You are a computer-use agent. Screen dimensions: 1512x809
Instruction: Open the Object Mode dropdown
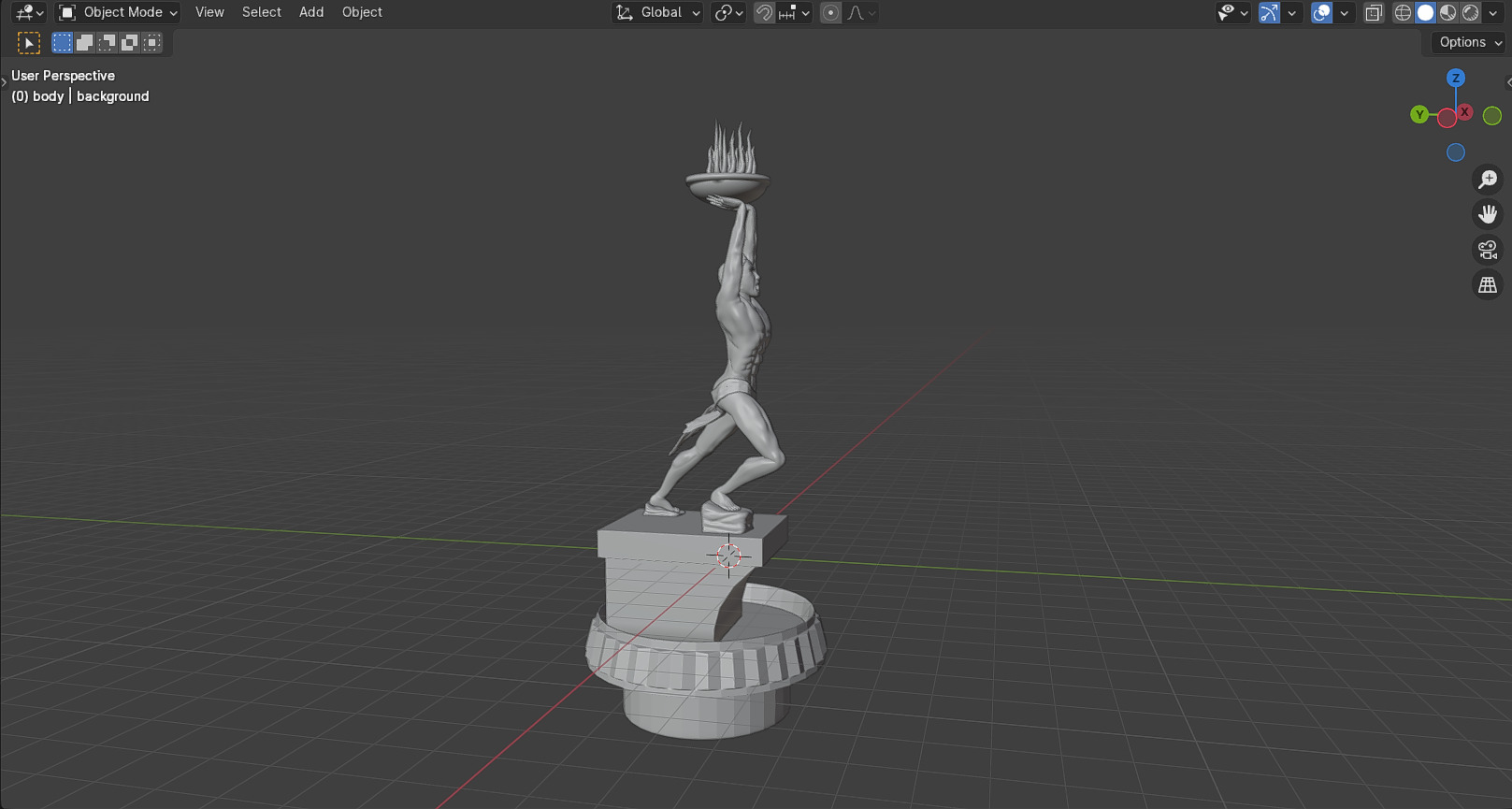118,12
